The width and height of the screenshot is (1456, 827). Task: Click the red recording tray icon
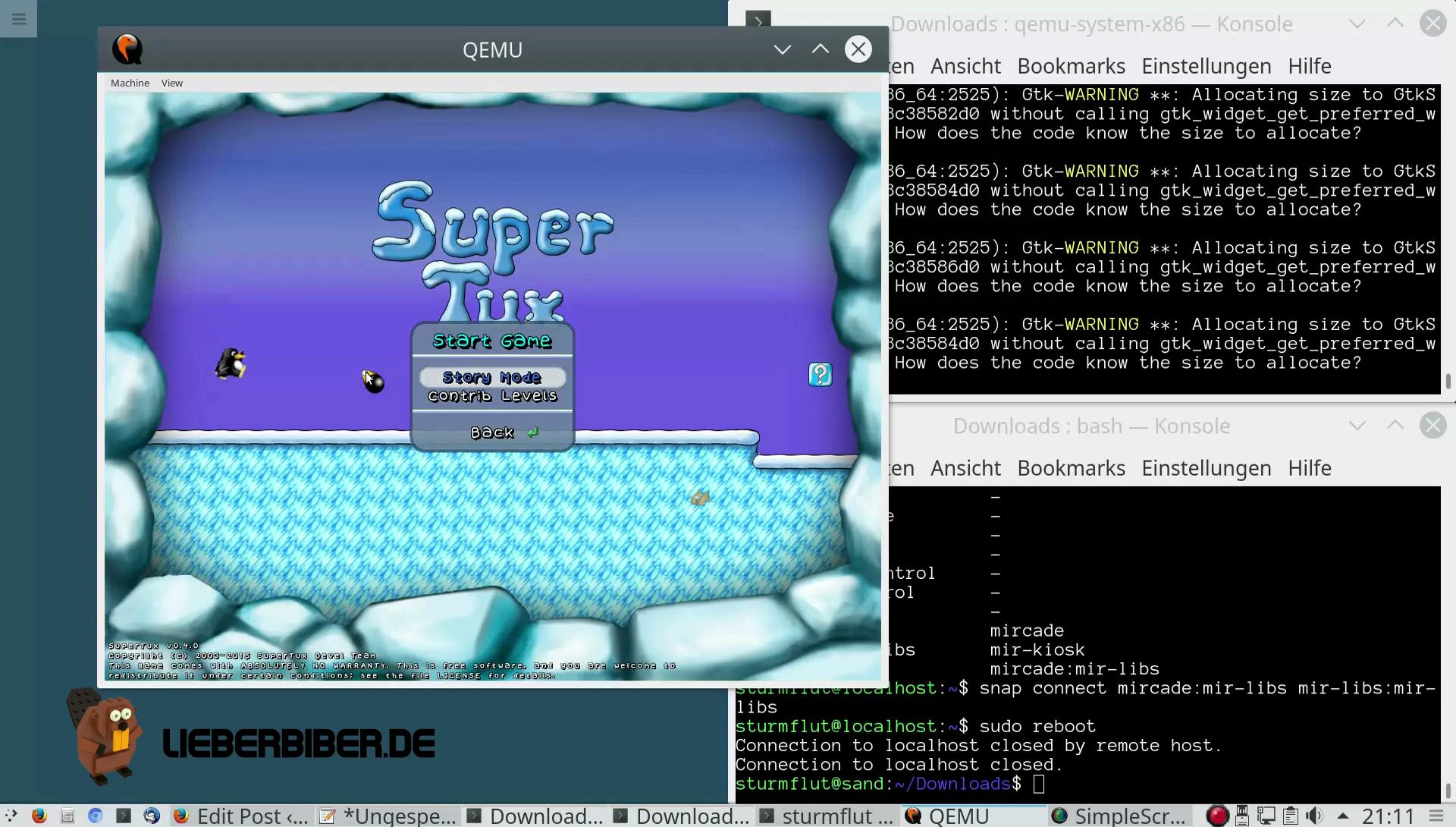pyautogui.click(x=1217, y=816)
